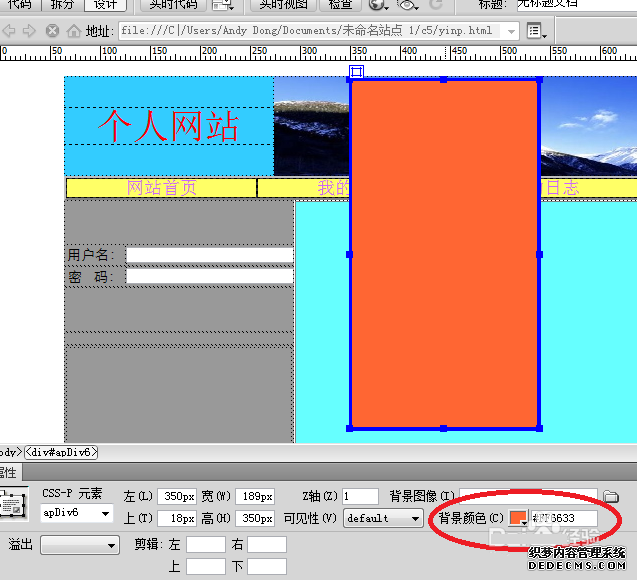Open the globe preview-in-browser icon menu

tap(378, 5)
